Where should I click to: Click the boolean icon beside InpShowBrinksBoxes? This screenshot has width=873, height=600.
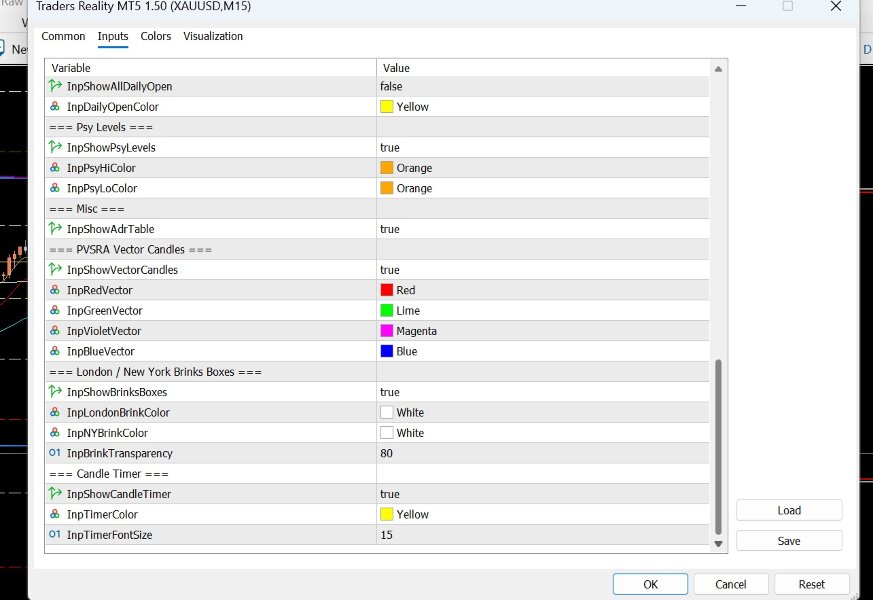(x=55, y=391)
